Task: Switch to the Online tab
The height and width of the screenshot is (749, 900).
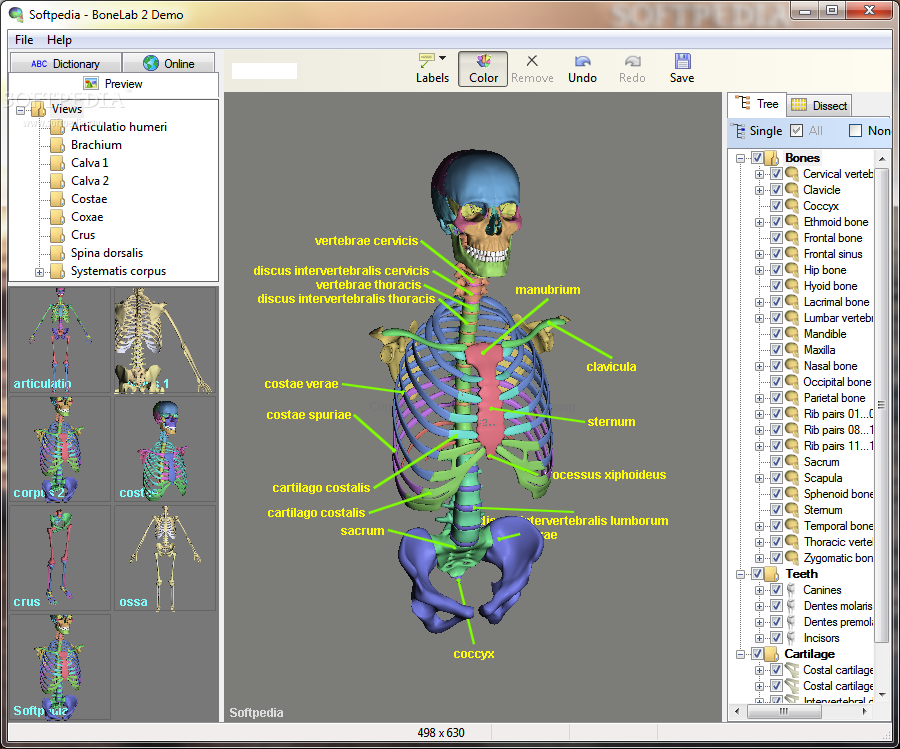Action: 169,63
